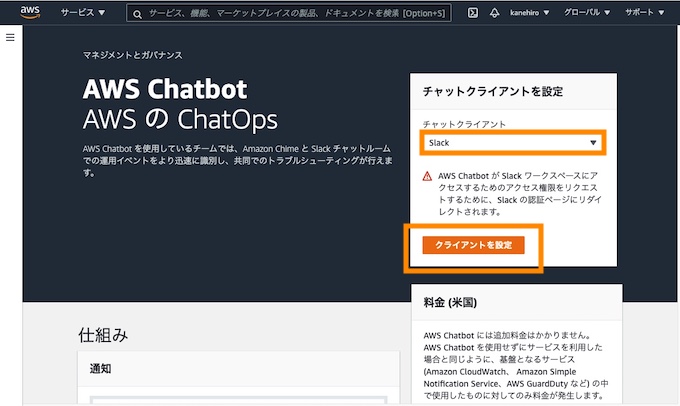Select the マネジメントとガバナンス breadcrumb text
This screenshot has height=406, width=680.
pos(133,55)
